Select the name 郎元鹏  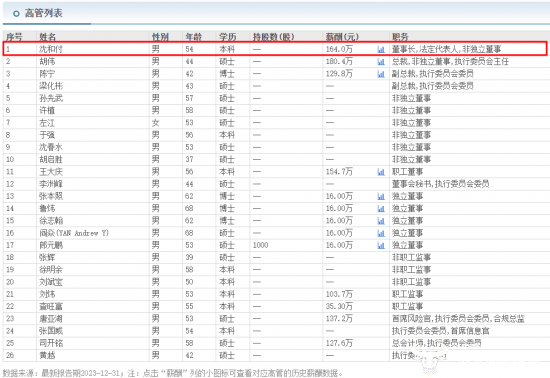pos(51,245)
